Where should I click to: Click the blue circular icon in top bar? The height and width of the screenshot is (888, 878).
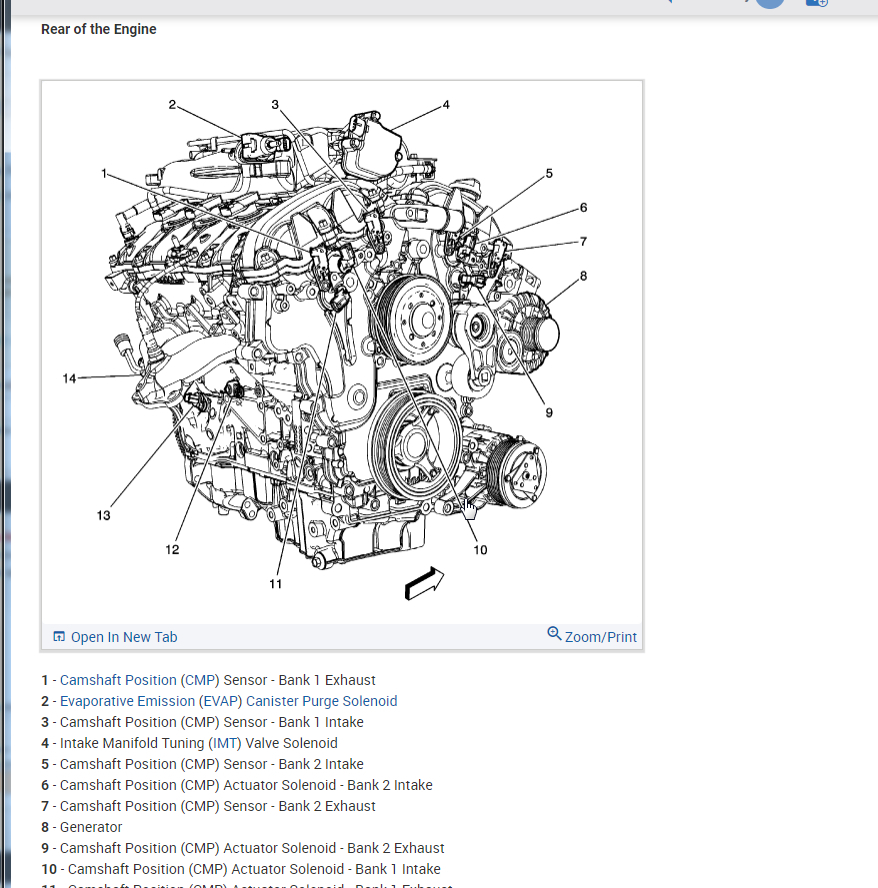(x=769, y=4)
